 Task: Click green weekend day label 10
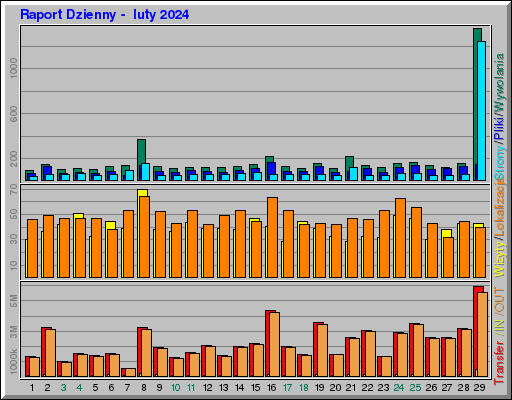point(176,388)
